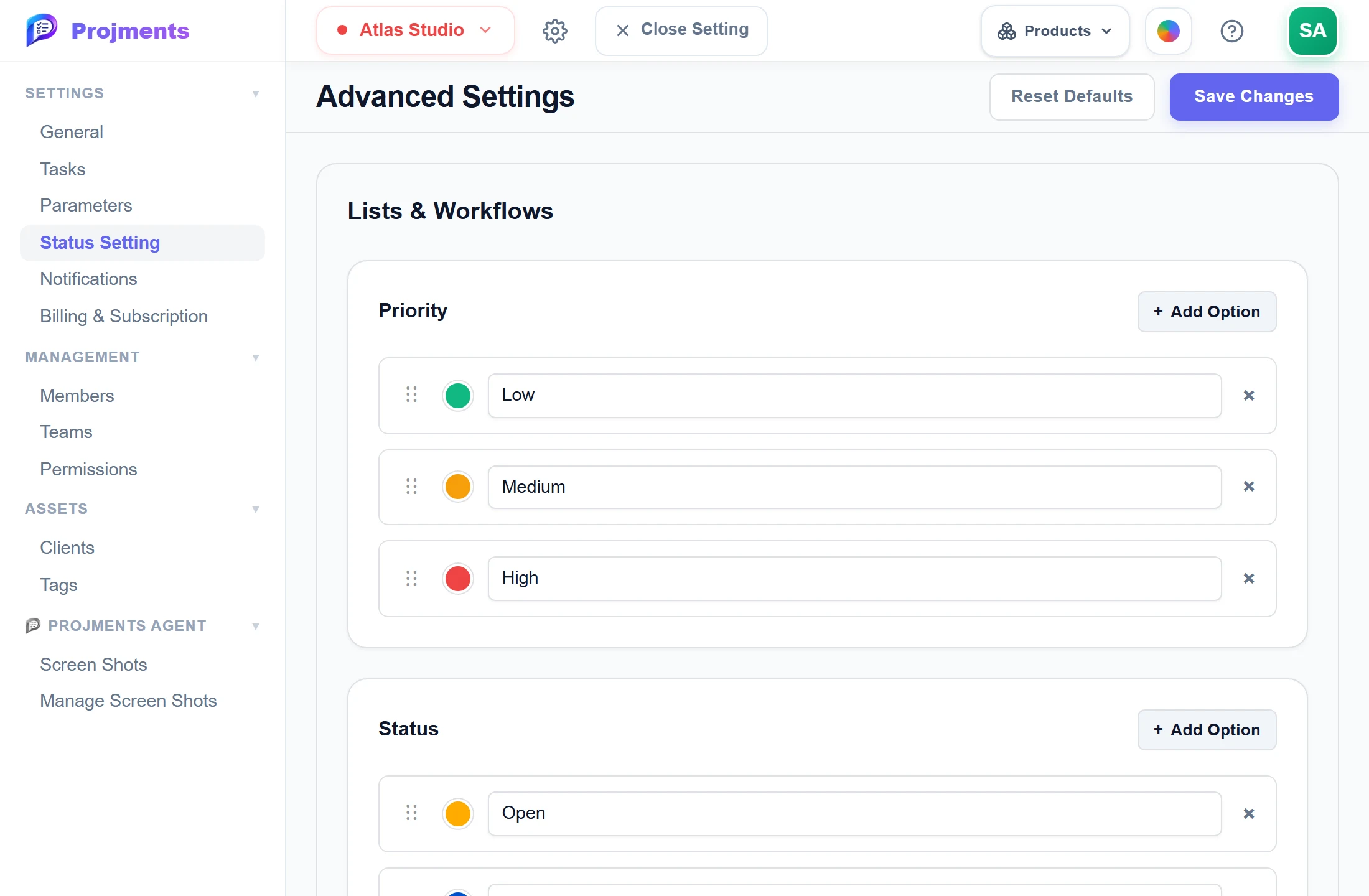Screen dimensions: 1369x896
Task: Add Option to Priority list
Action: coord(1207,312)
